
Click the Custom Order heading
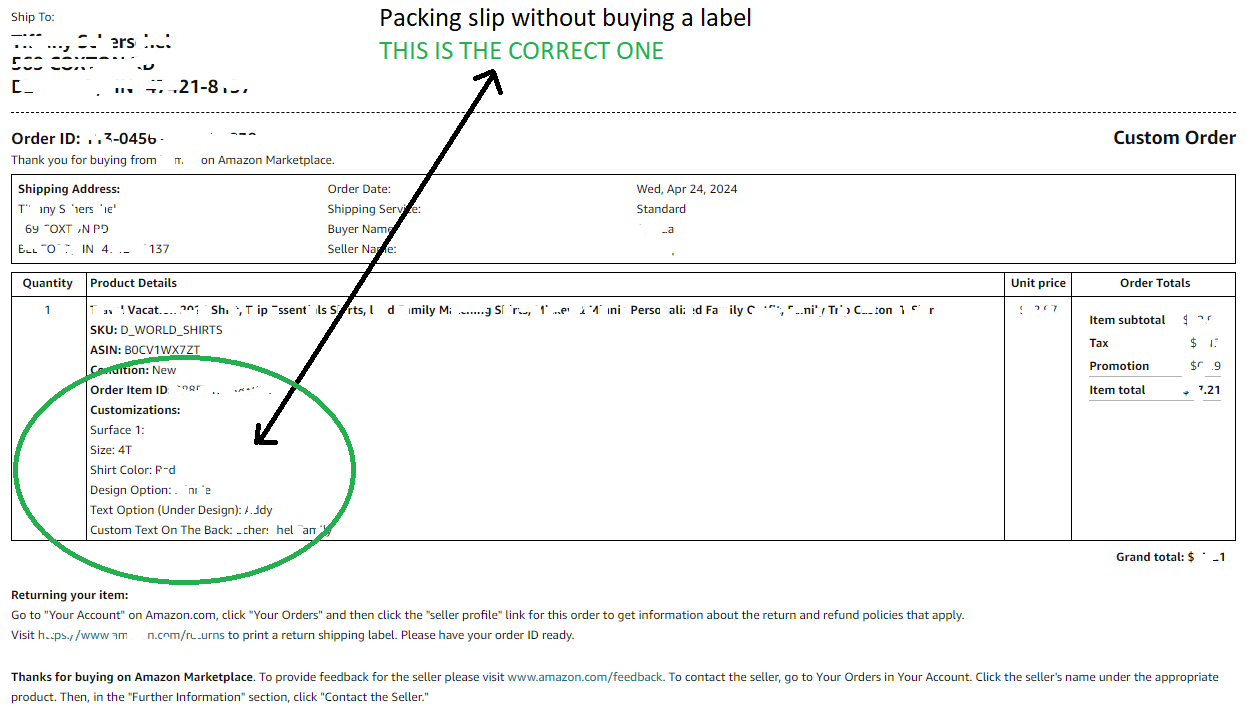click(x=1174, y=138)
